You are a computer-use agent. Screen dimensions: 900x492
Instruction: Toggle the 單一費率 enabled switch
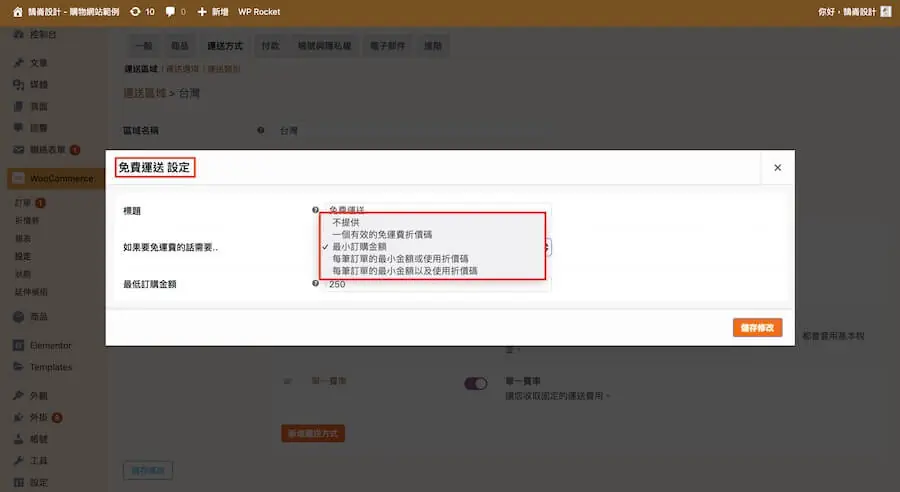point(475,383)
